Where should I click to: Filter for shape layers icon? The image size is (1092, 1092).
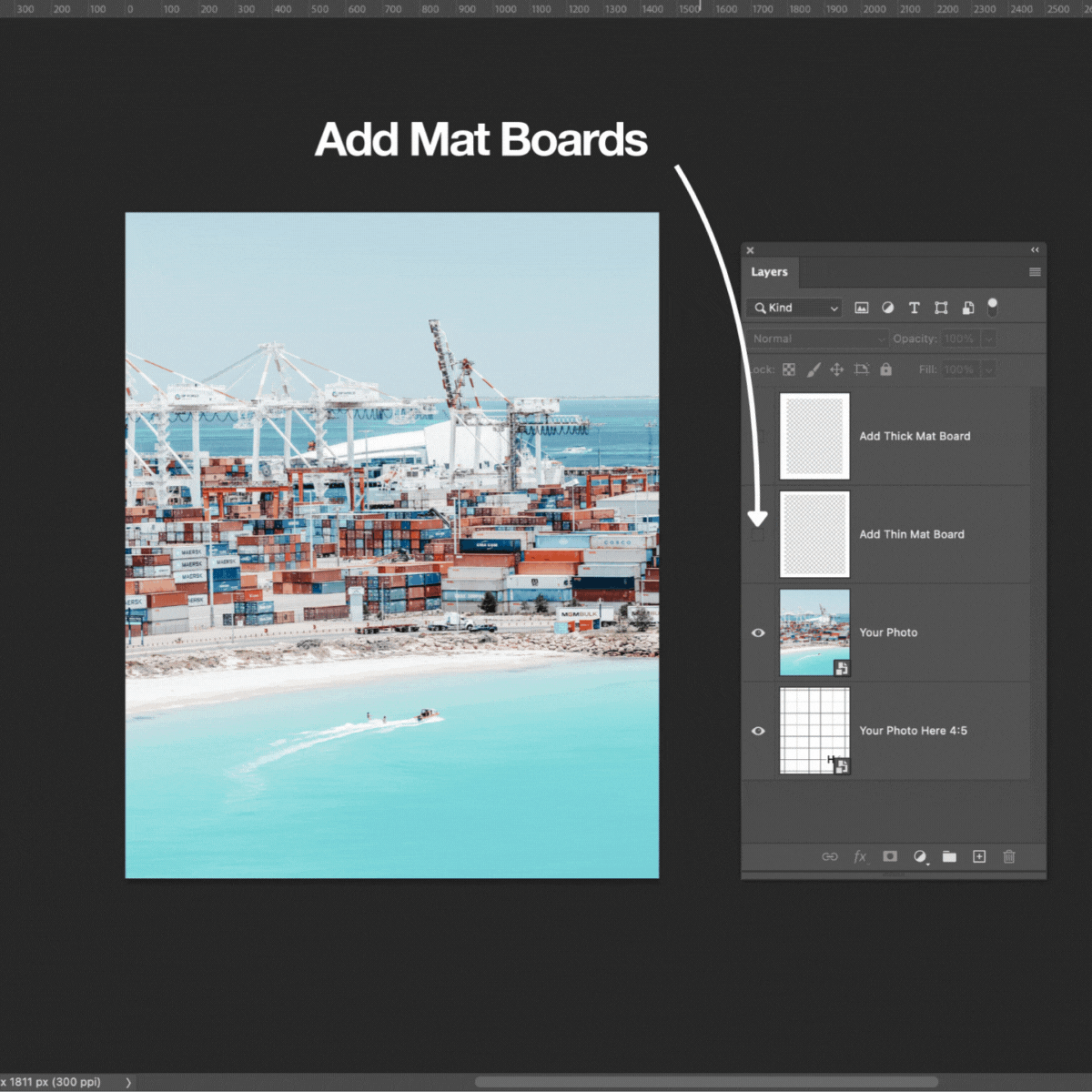coord(941,308)
